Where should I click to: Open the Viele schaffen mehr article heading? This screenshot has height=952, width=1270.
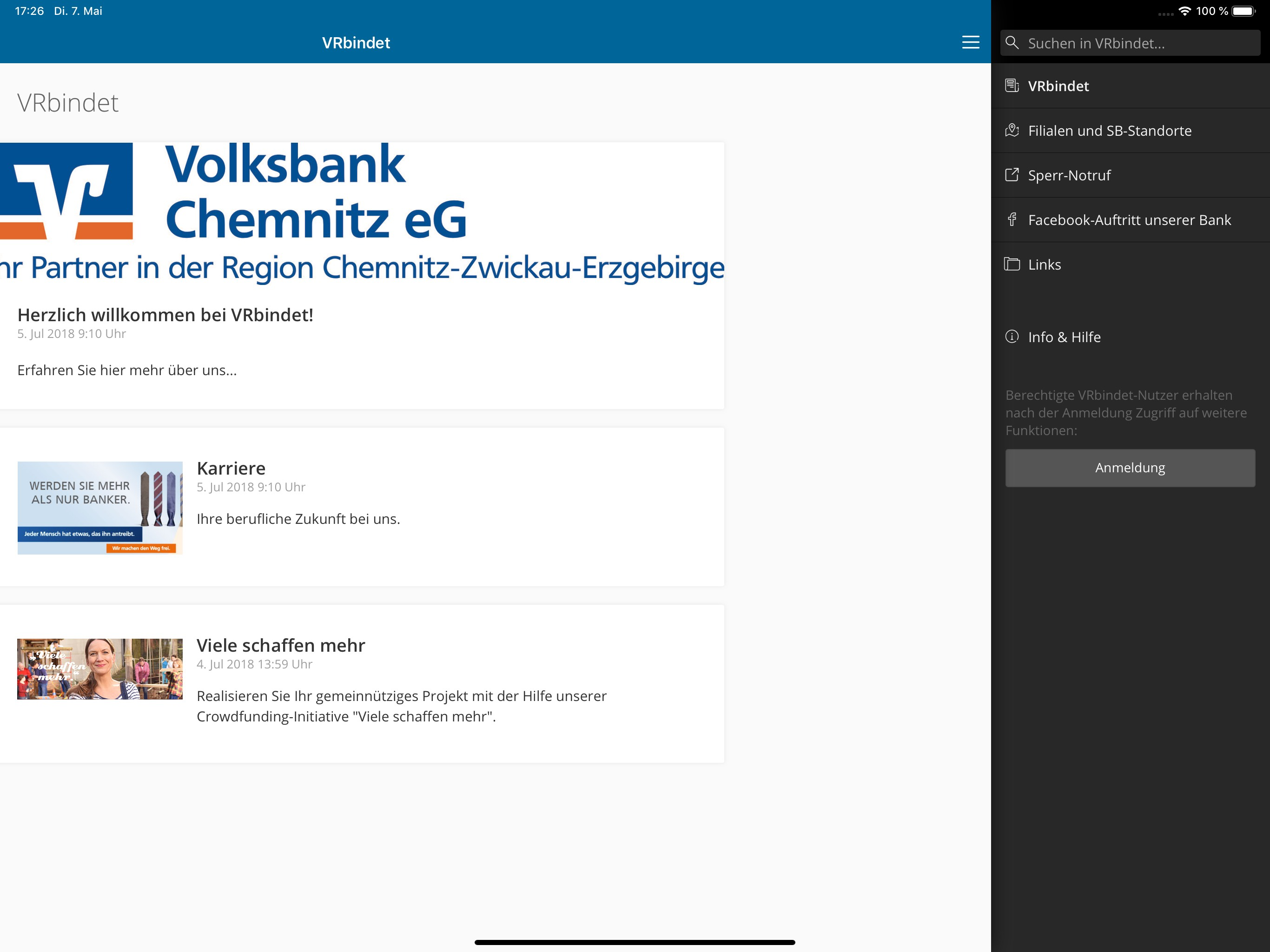click(281, 645)
